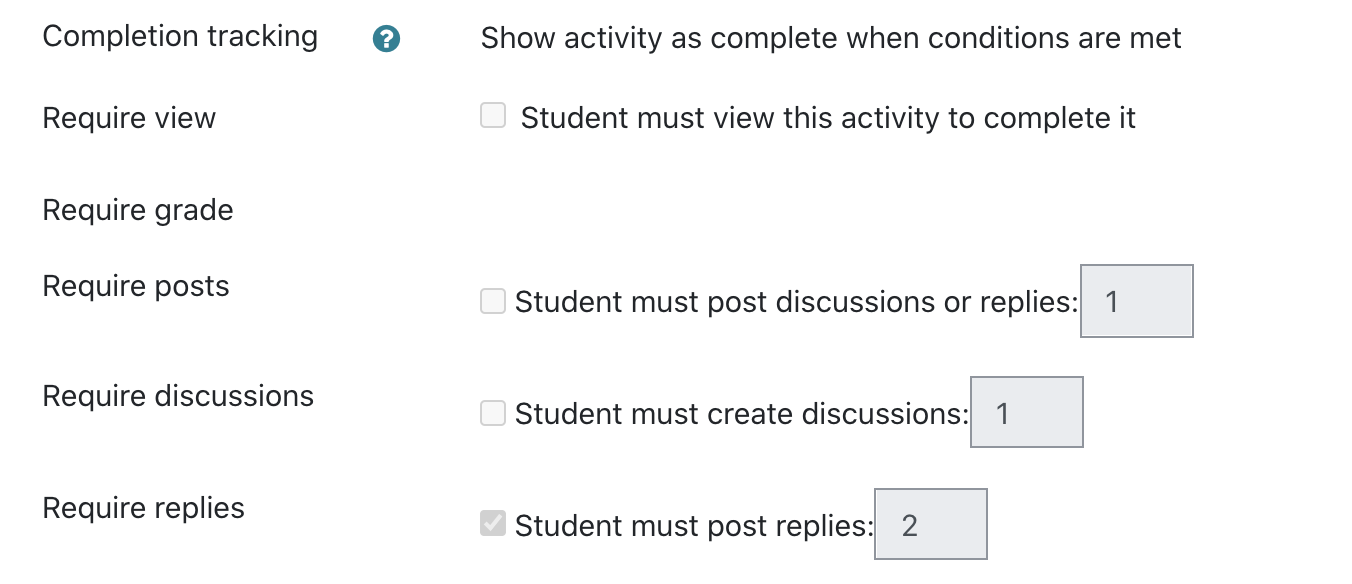Click 'Show activity as complete when conditions are met'
The width and height of the screenshot is (1352, 584).
tap(831, 39)
